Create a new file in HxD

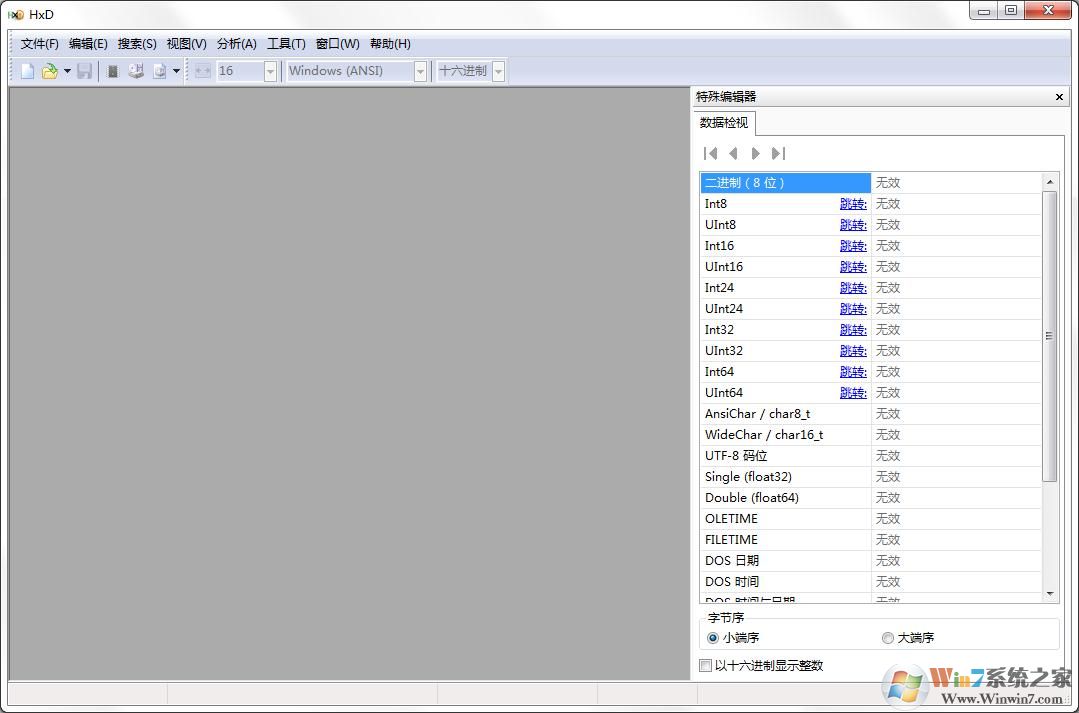point(26,70)
